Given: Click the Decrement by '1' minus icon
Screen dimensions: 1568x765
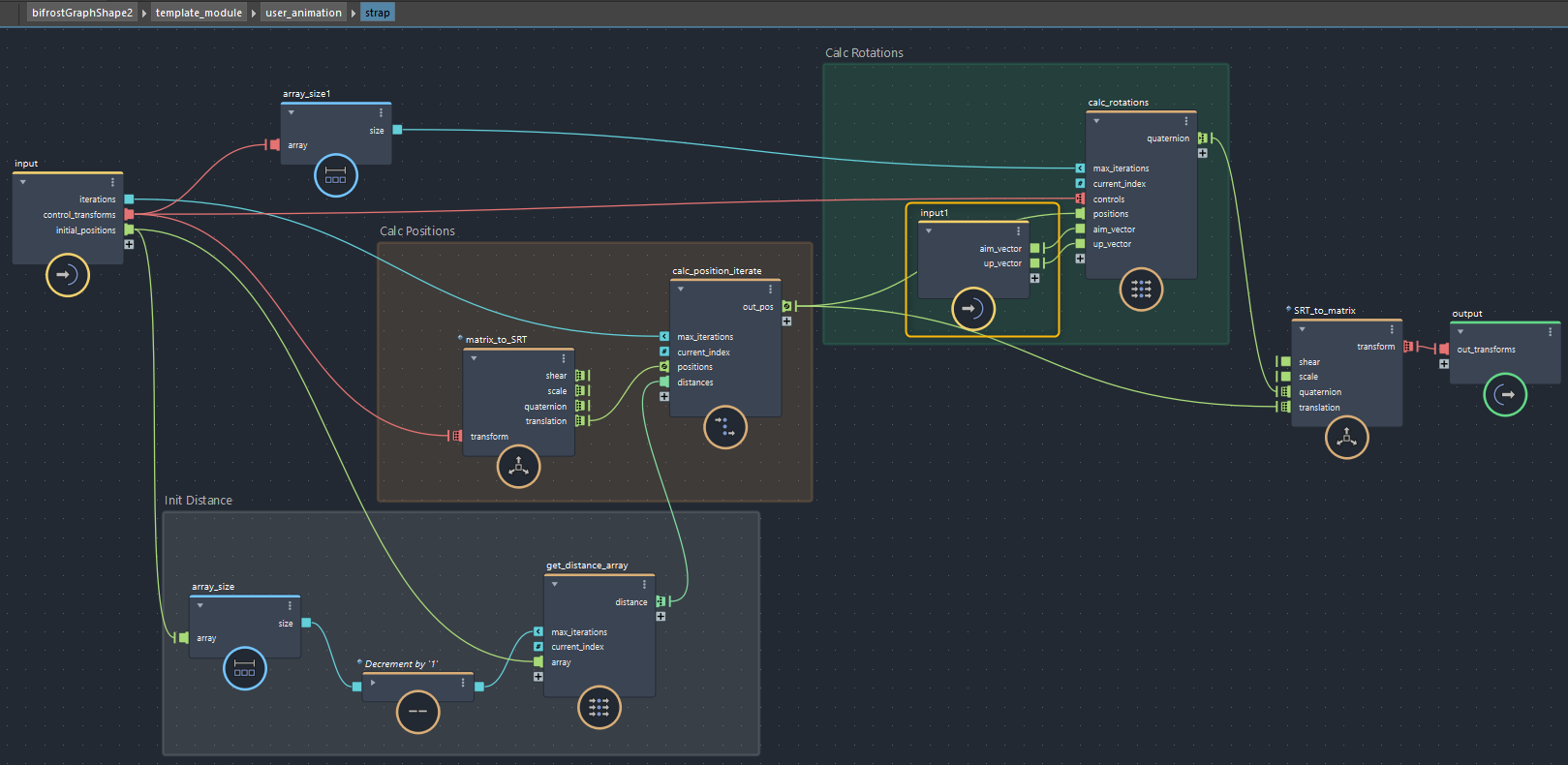Looking at the screenshot, I should click(x=417, y=712).
